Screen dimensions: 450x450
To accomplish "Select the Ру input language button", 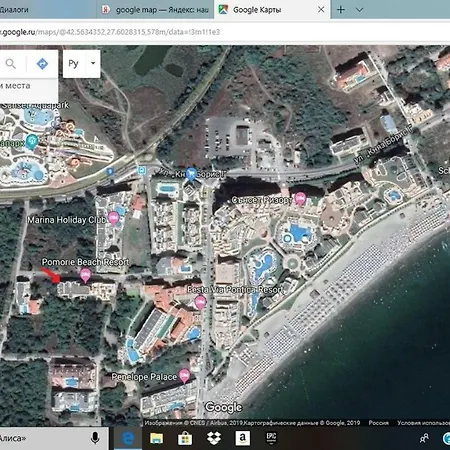I will [x=73, y=63].
